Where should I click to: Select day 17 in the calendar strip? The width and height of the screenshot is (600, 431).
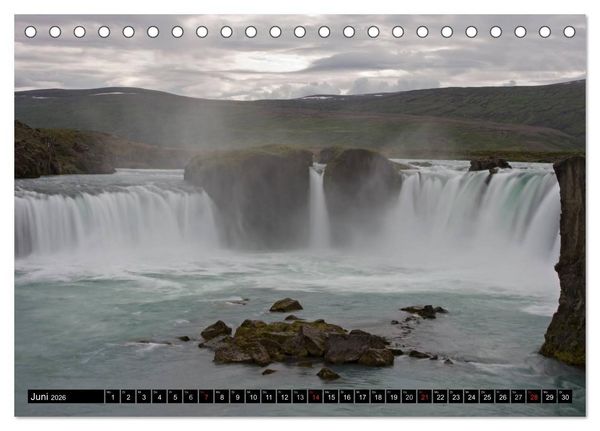[x=362, y=397]
